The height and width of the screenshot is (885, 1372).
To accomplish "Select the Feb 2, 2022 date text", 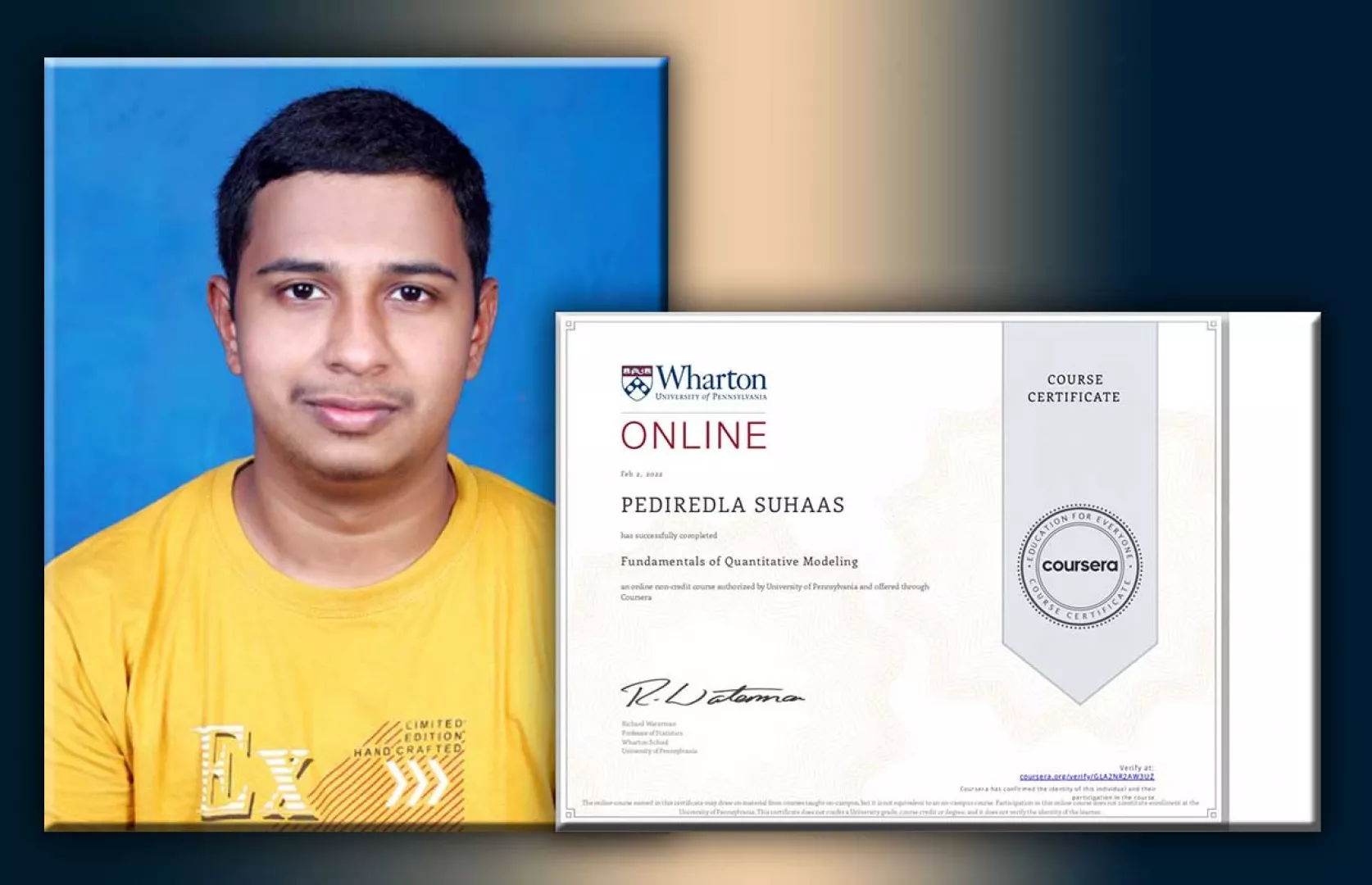I will pos(642,473).
